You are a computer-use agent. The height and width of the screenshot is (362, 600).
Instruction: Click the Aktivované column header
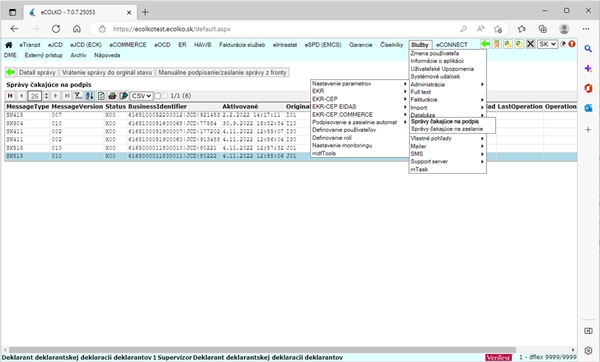coord(240,106)
